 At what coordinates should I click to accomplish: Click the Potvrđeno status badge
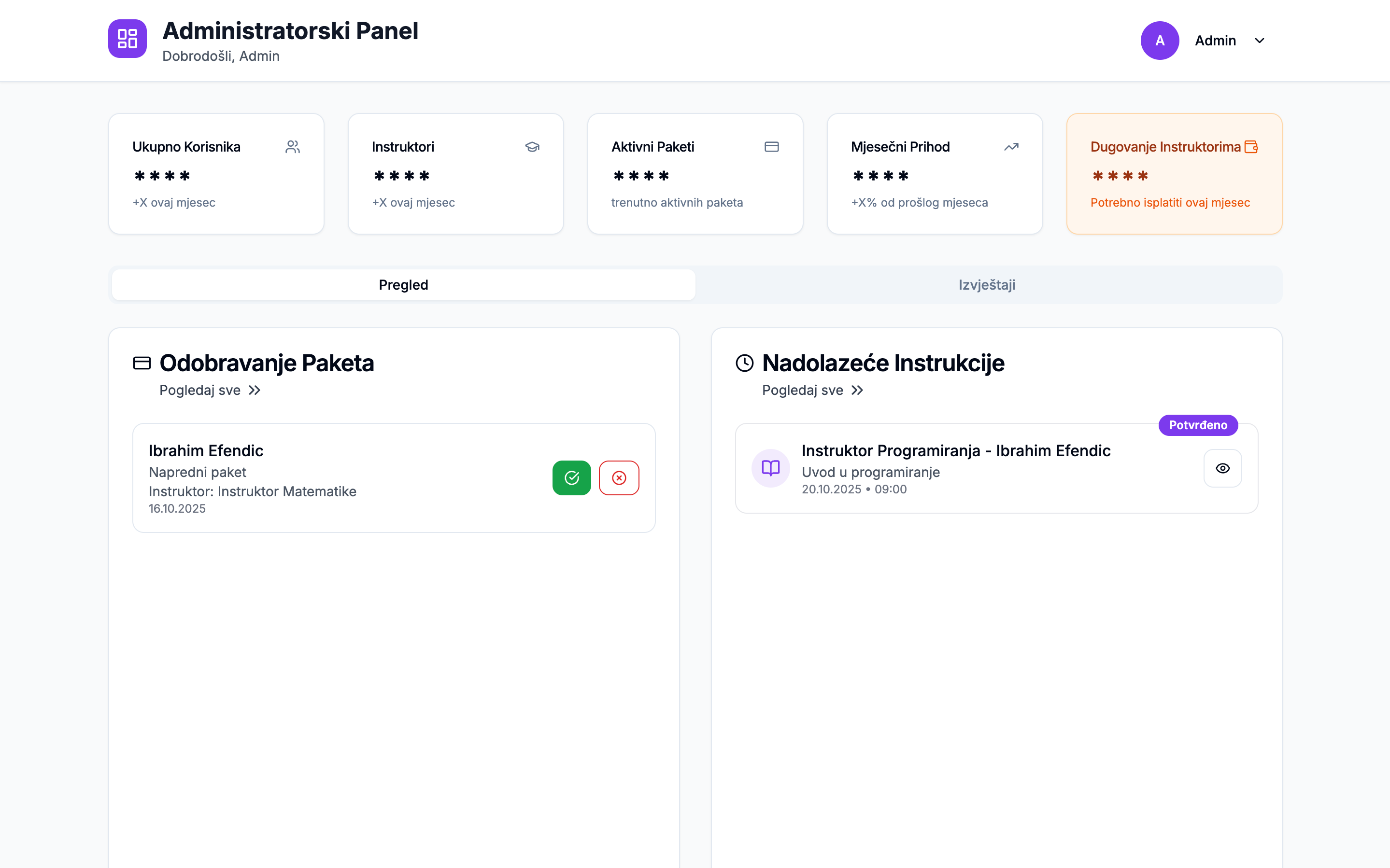pos(1198,425)
